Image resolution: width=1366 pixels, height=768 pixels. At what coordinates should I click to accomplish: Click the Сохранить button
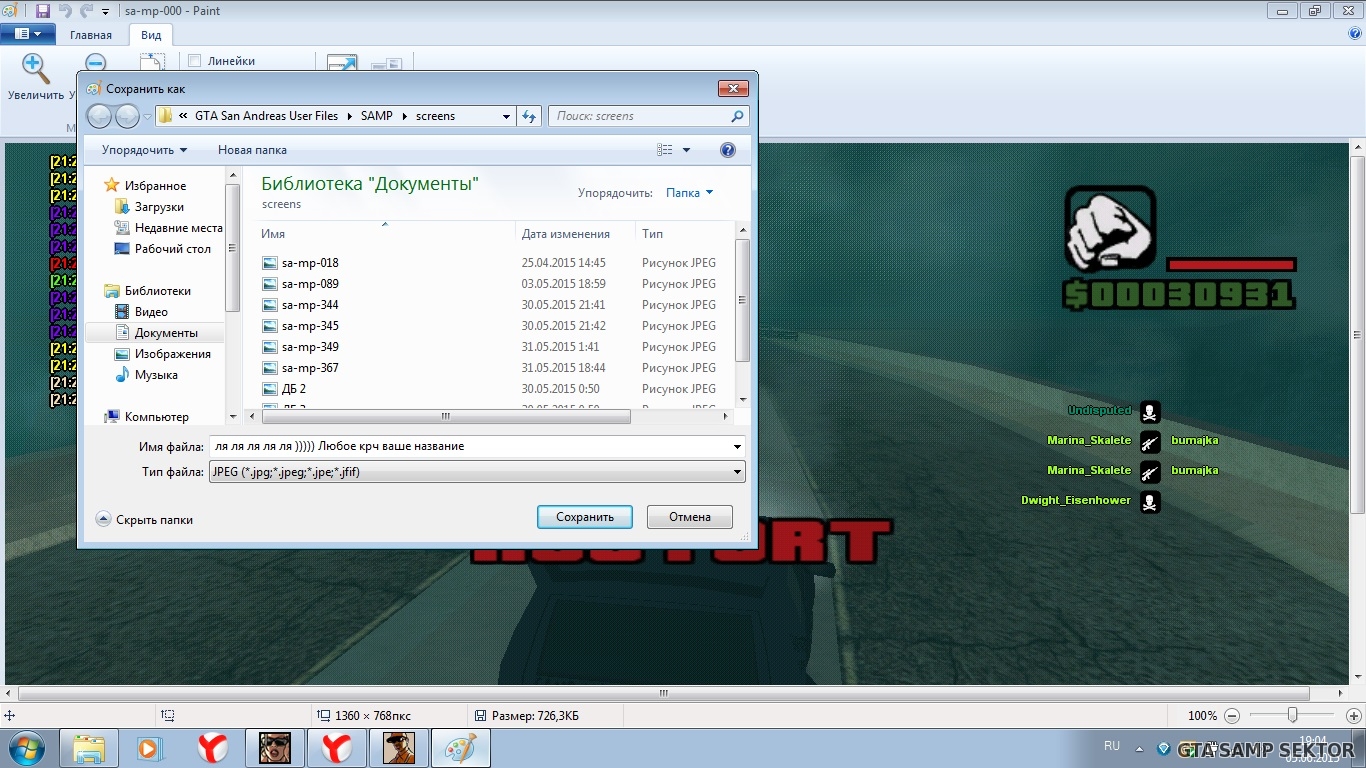point(585,517)
